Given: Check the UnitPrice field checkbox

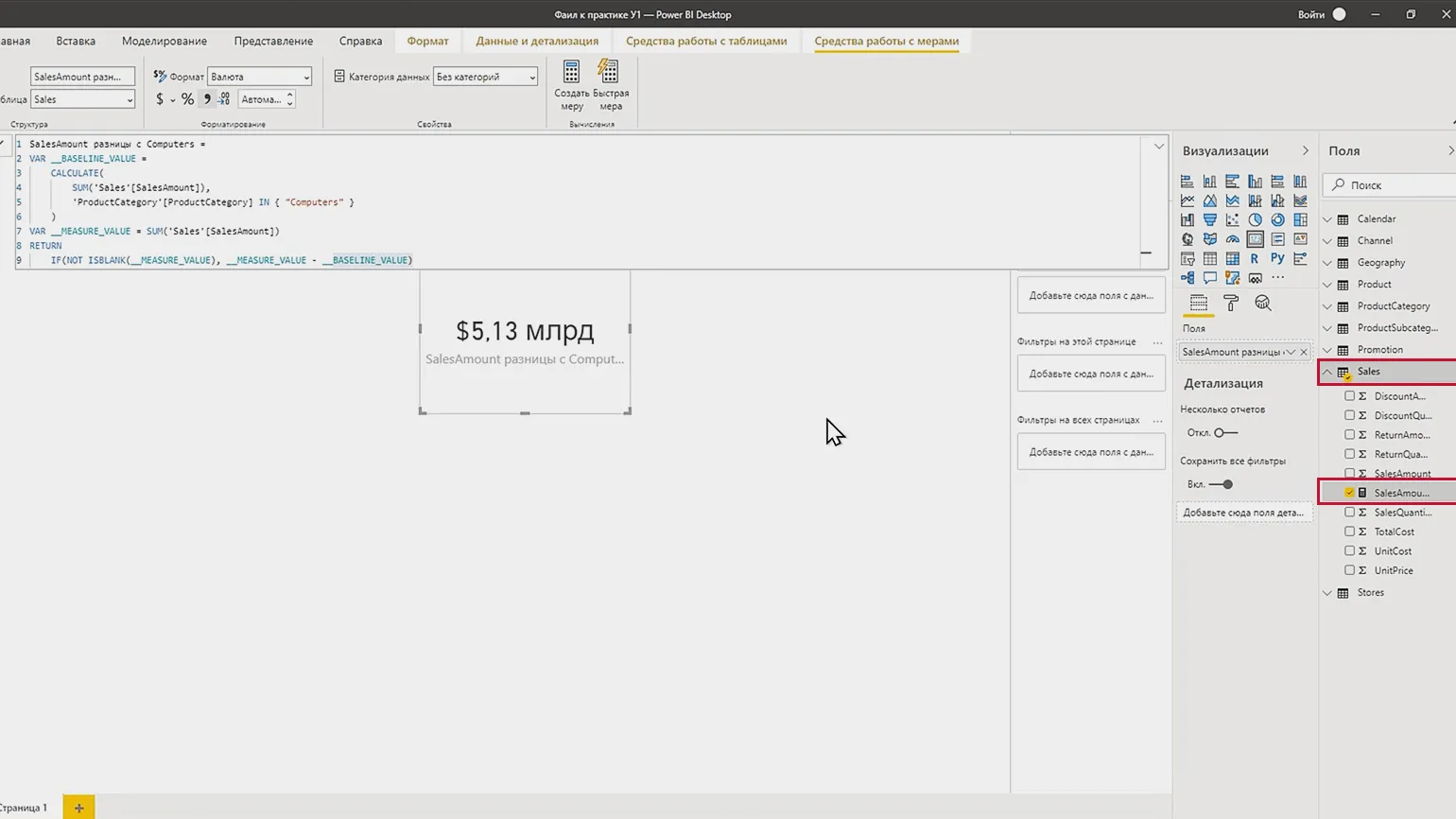Looking at the screenshot, I should (x=1349, y=570).
